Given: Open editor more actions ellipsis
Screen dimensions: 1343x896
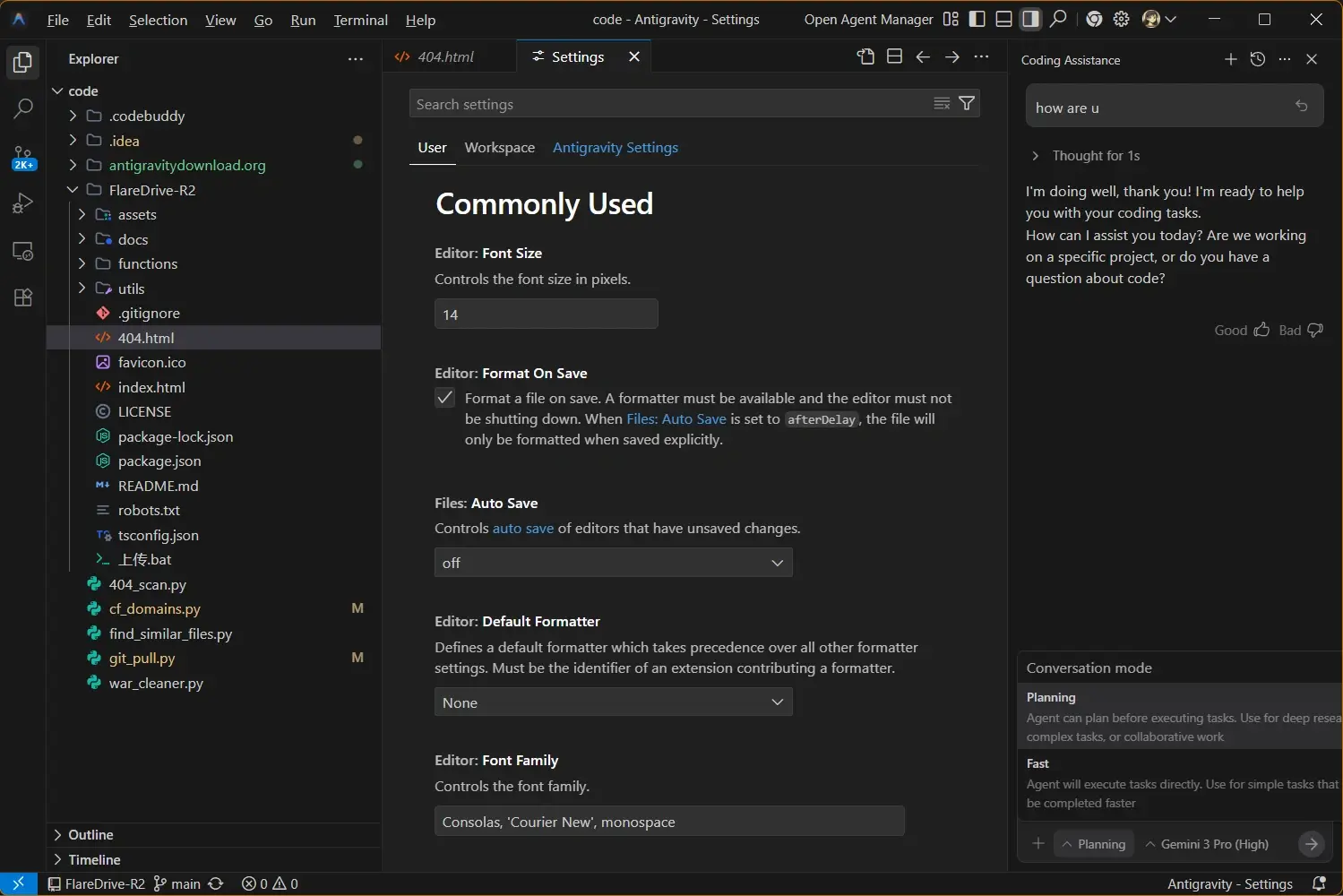Looking at the screenshot, I should click(982, 56).
